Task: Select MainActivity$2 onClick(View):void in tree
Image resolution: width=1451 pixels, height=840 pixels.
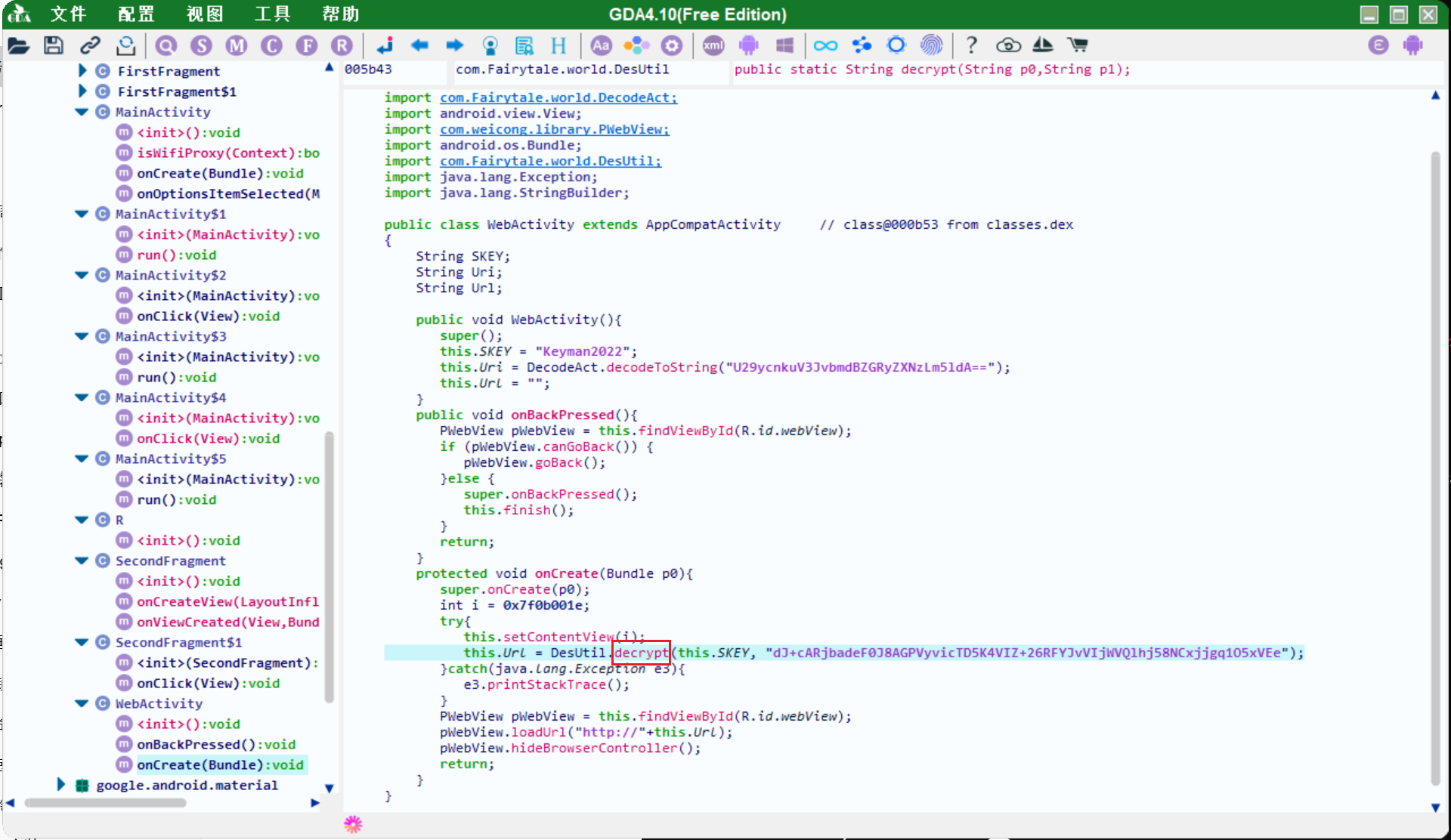Action: 208,316
